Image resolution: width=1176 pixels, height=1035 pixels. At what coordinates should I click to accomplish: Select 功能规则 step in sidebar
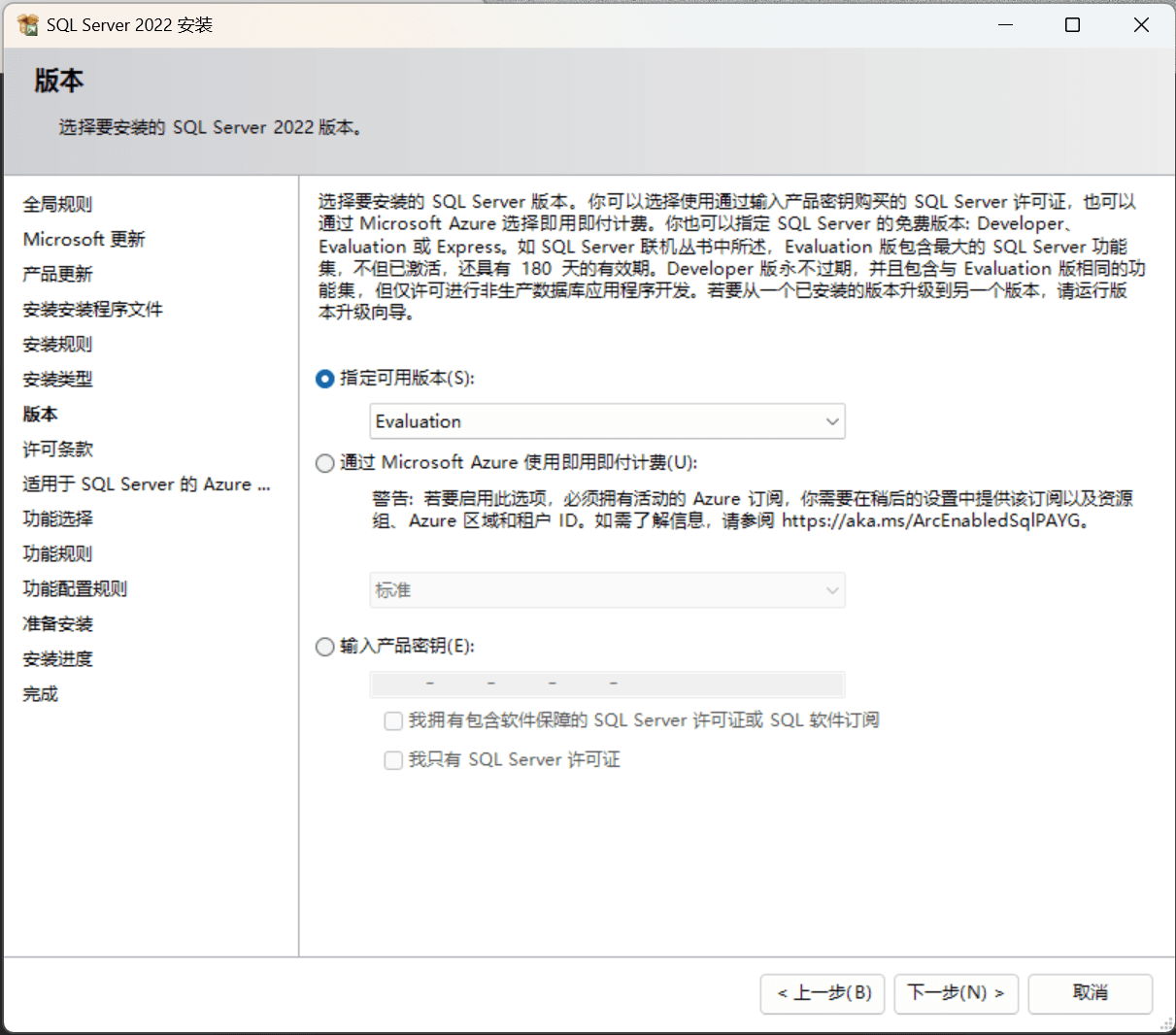(57, 554)
